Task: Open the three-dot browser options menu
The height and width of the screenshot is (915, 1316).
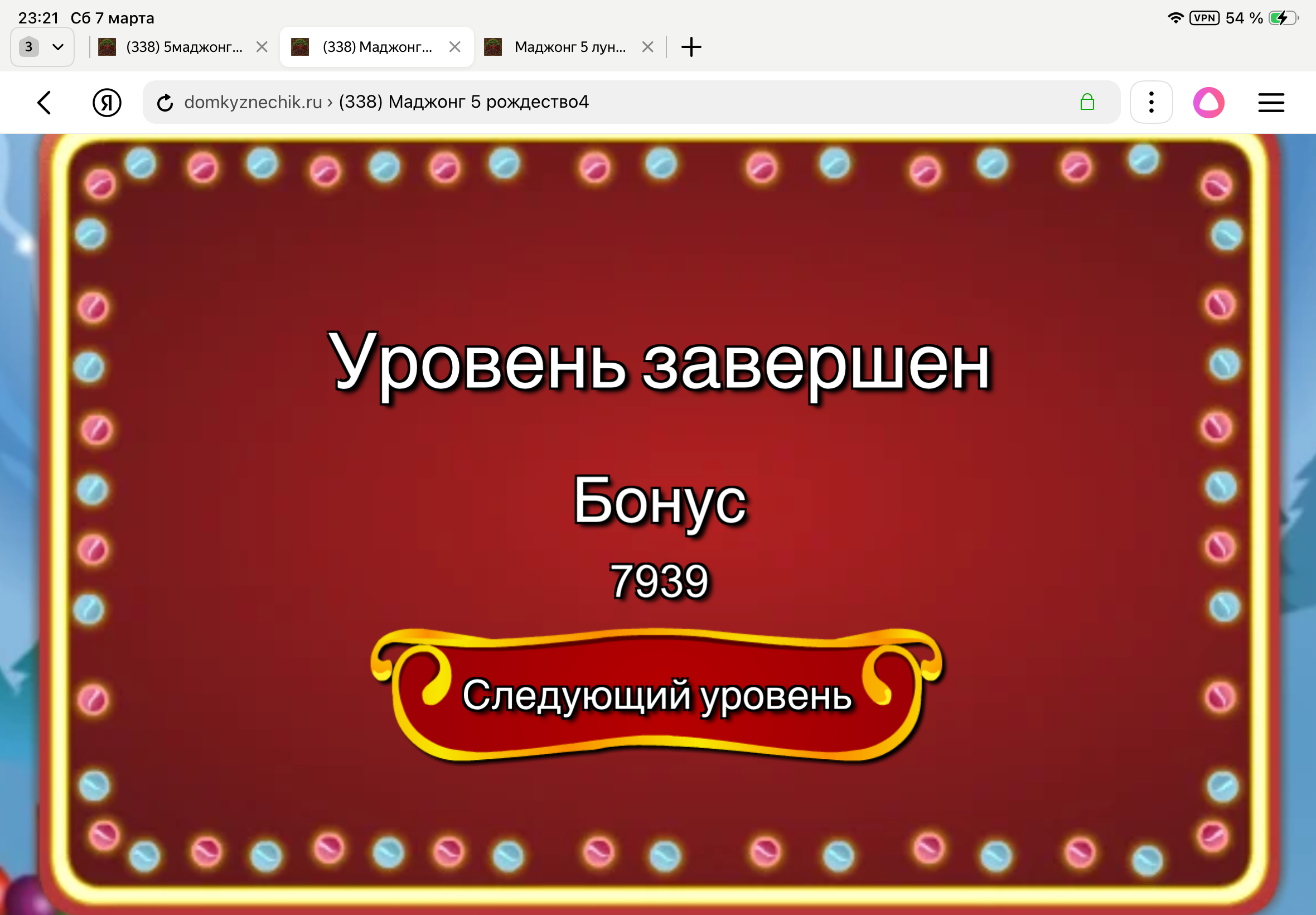Action: 1151,102
